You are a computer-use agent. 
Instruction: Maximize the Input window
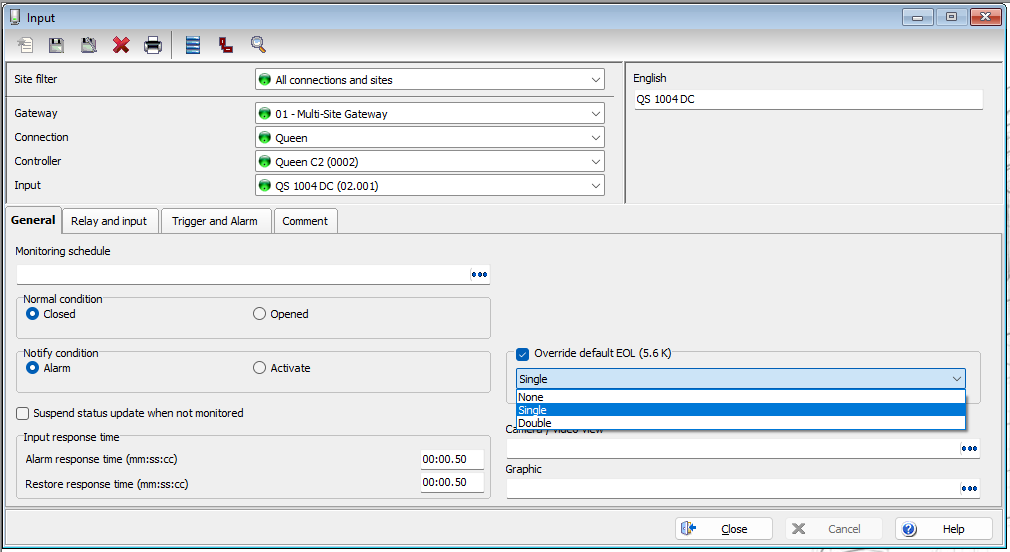951,17
